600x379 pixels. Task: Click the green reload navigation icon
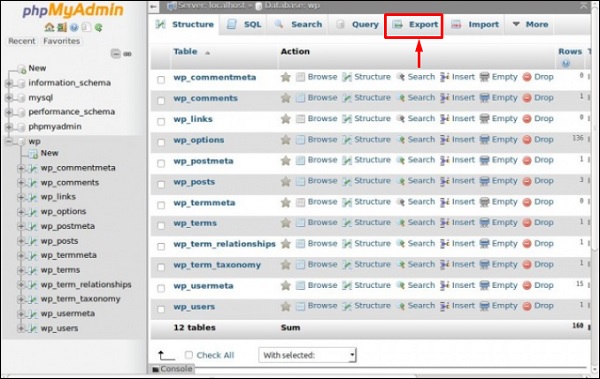tap(99, 28)
